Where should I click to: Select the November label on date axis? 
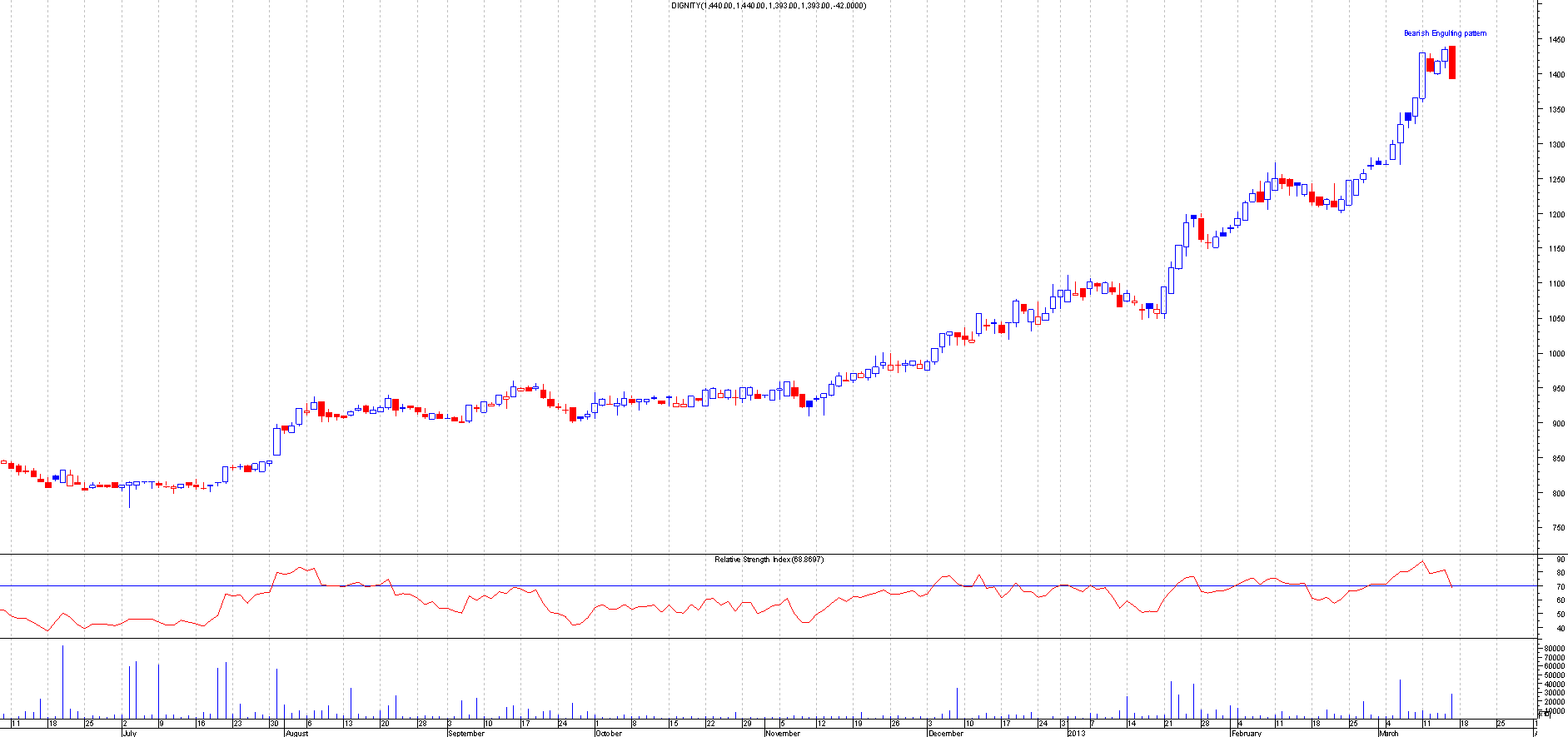click(782, 733)
